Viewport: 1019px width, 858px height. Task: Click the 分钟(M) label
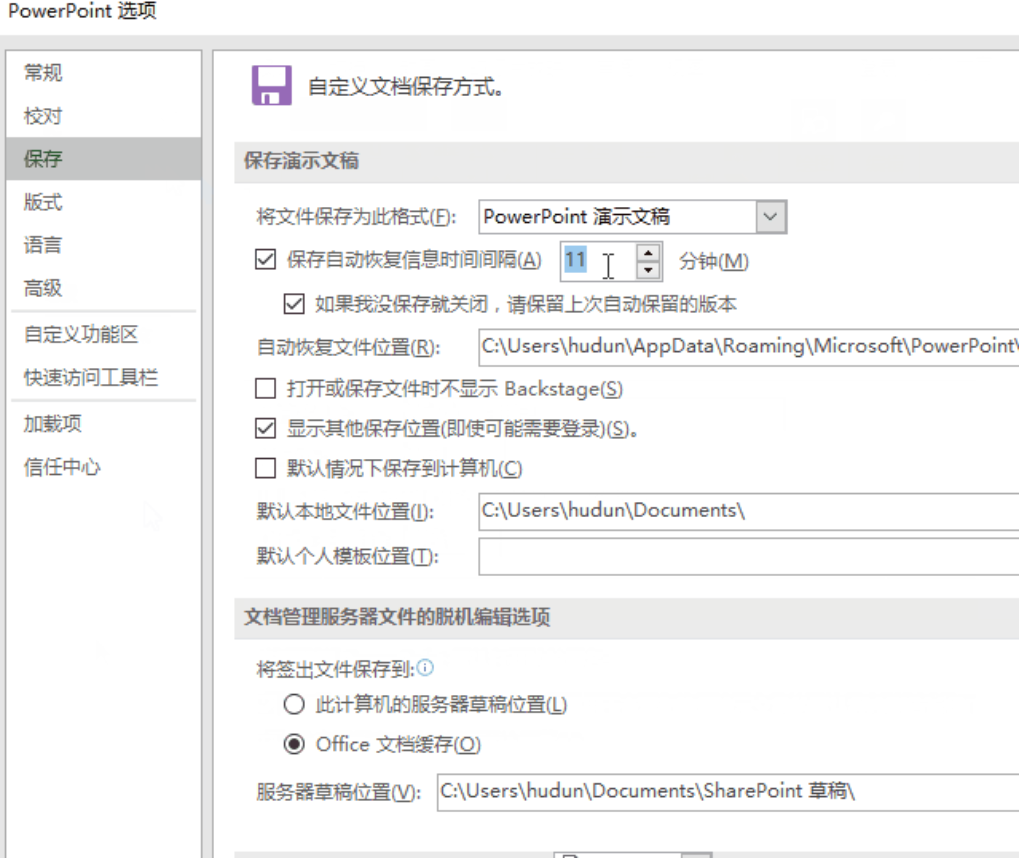714,261
